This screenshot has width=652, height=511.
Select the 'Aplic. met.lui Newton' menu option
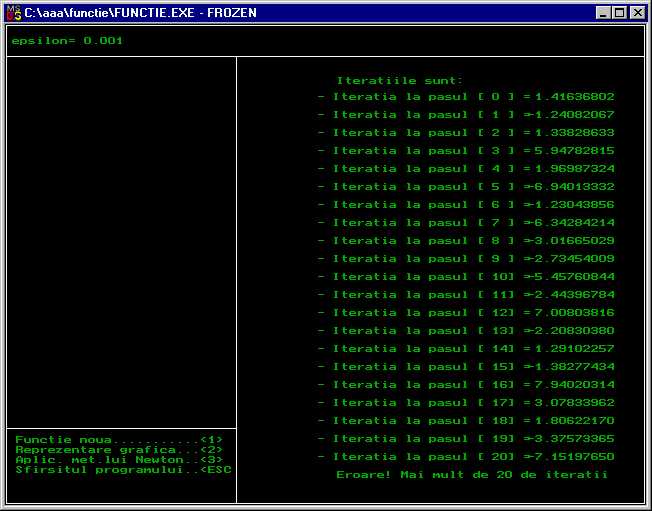tap(119, 460)
